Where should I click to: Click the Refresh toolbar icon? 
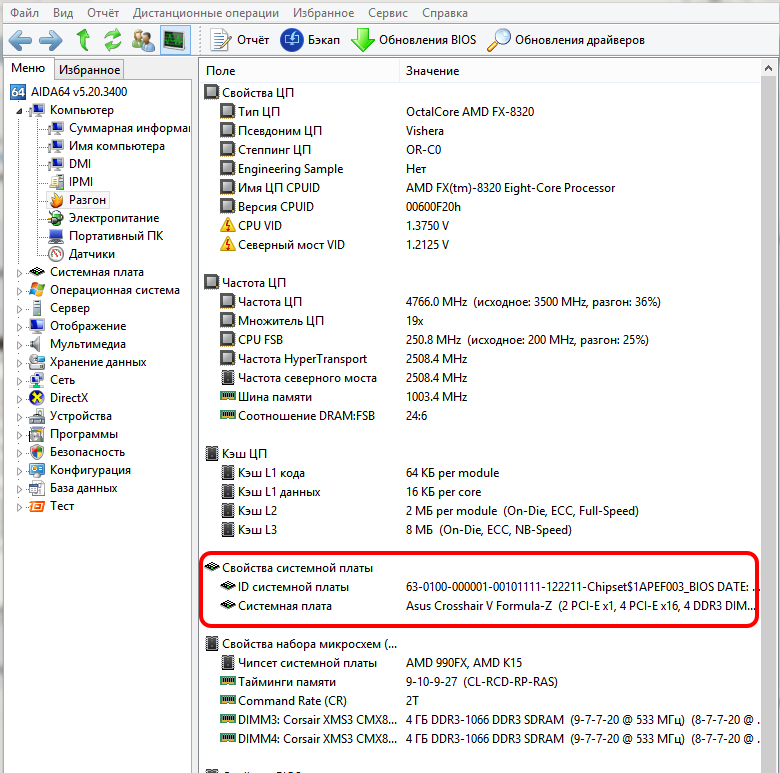tap(113, 40)
